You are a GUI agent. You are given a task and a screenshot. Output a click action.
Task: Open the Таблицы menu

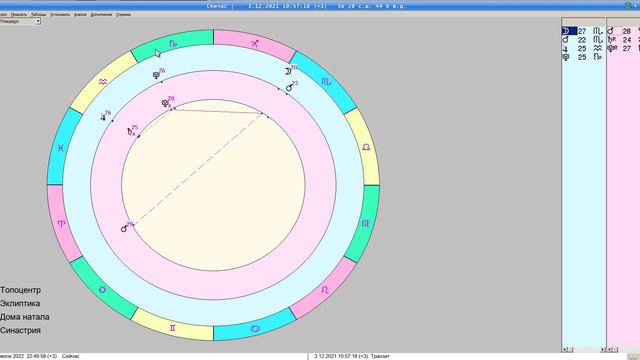(x=39, y=14)
